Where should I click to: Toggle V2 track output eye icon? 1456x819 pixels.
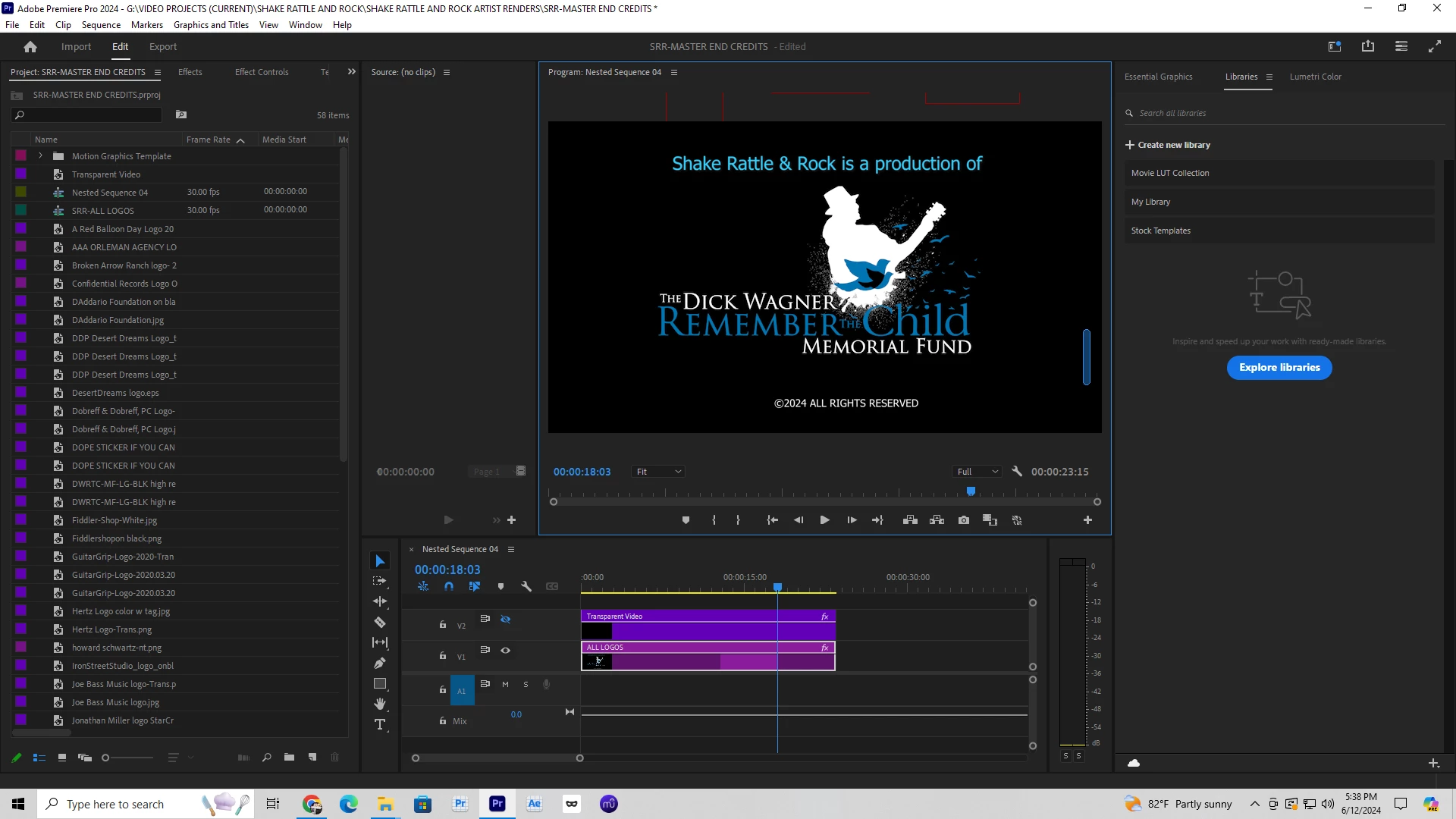pos(505,620)
